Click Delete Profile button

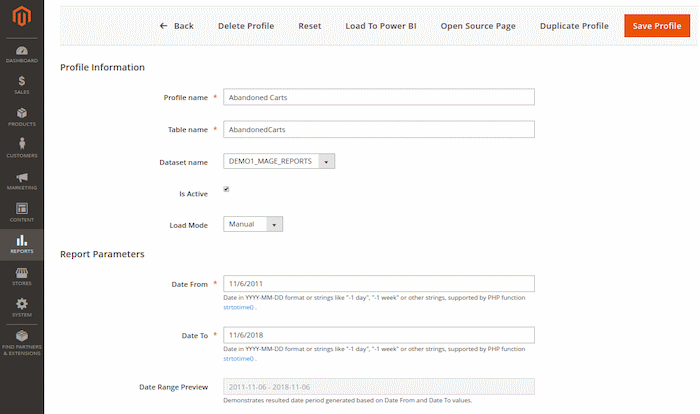coord(246,26)
